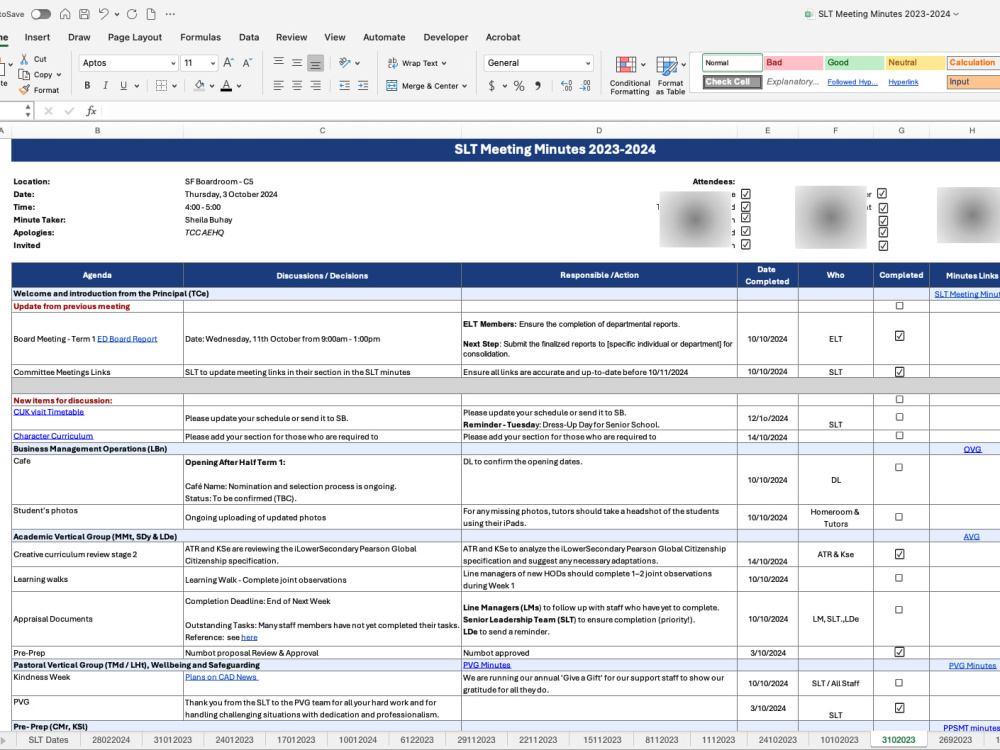Toggle the AutoSave switch

(x=41, y=14)
